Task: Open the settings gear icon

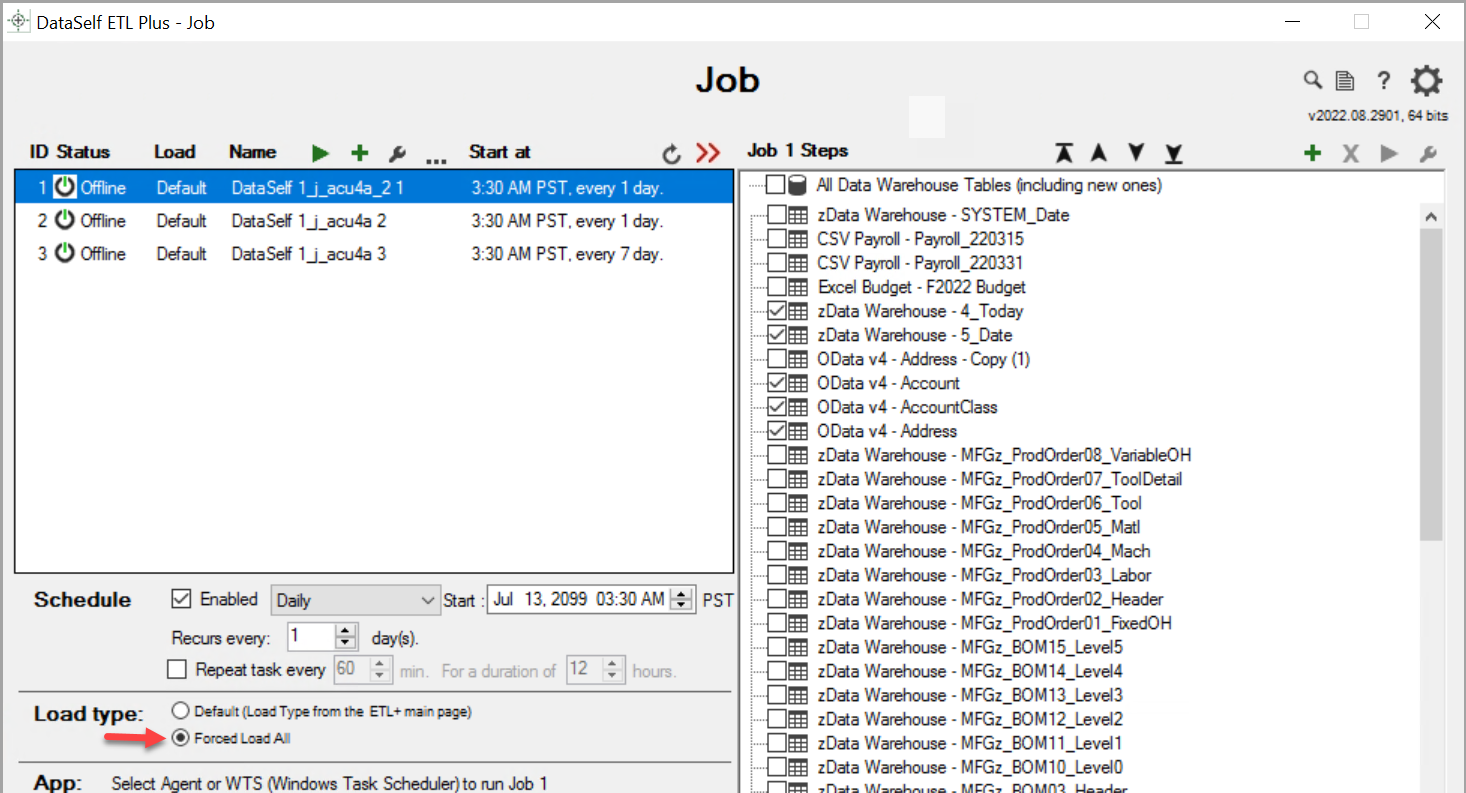Action: point(1426,81)
